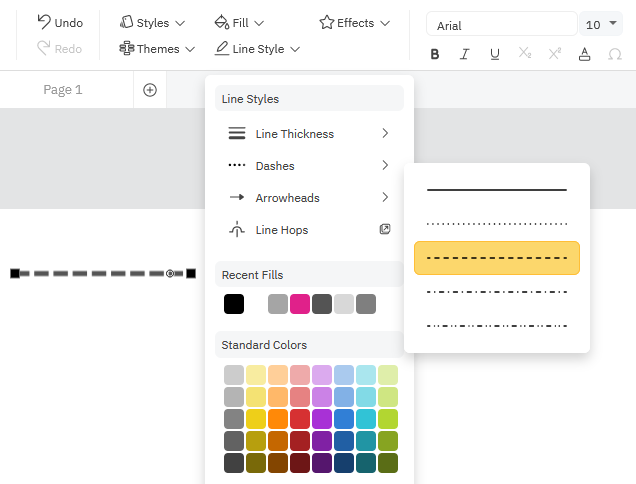This screenshot has height=484, width=636.
Task: Open Line Hops external settings icon
Action: tap(385, 230)
